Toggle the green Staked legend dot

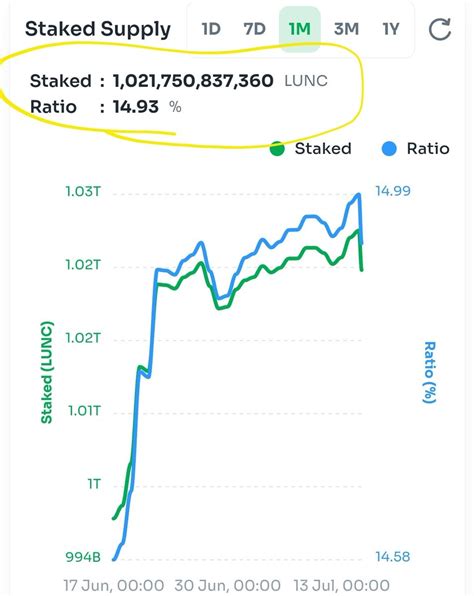[x=277, y=148]
